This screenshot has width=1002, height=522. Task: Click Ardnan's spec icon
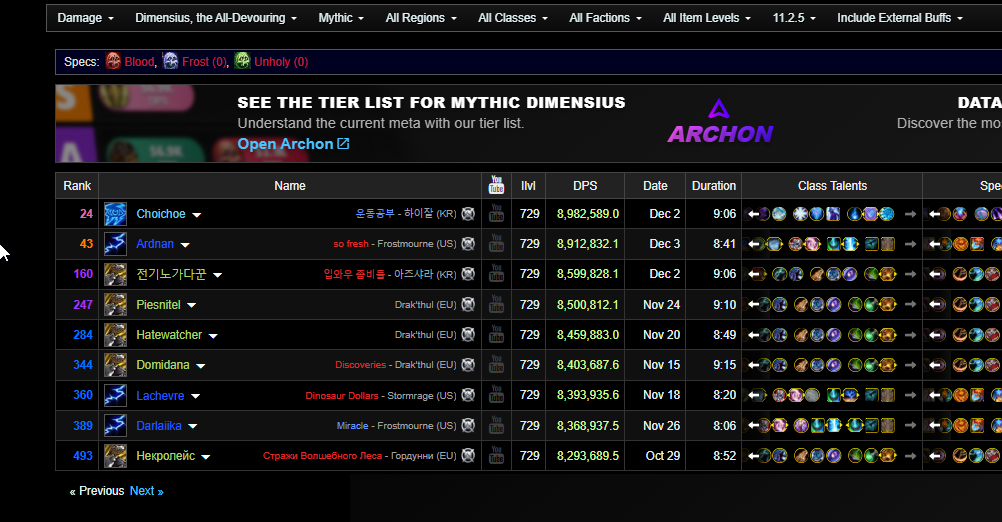tap(116, 244)
